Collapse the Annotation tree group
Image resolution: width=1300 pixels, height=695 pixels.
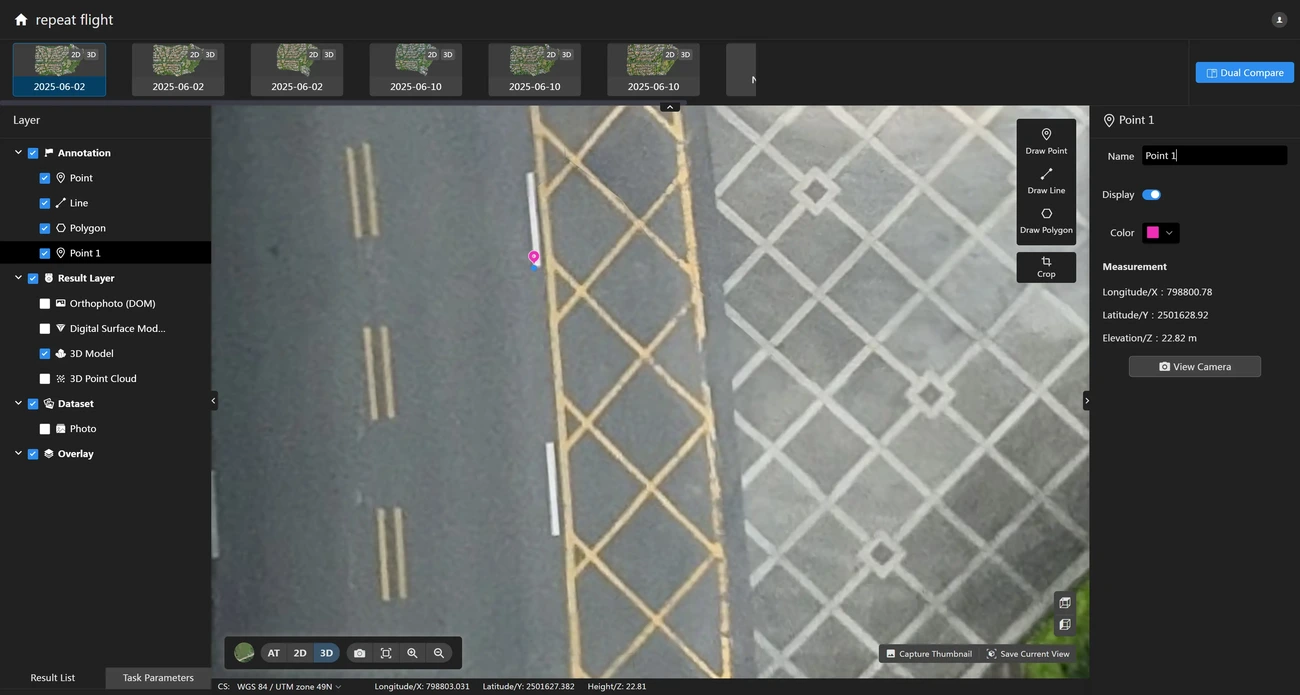(18, 153)
